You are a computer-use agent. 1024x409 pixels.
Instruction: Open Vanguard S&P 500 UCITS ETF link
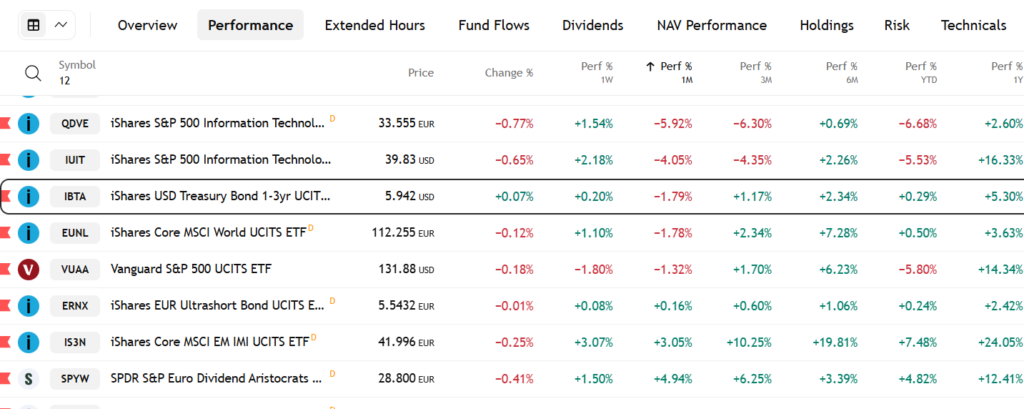(191, 270)
